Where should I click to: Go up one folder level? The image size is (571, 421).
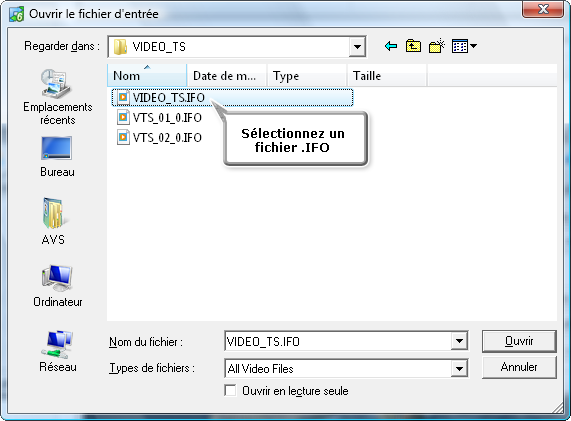click(413, 46)
